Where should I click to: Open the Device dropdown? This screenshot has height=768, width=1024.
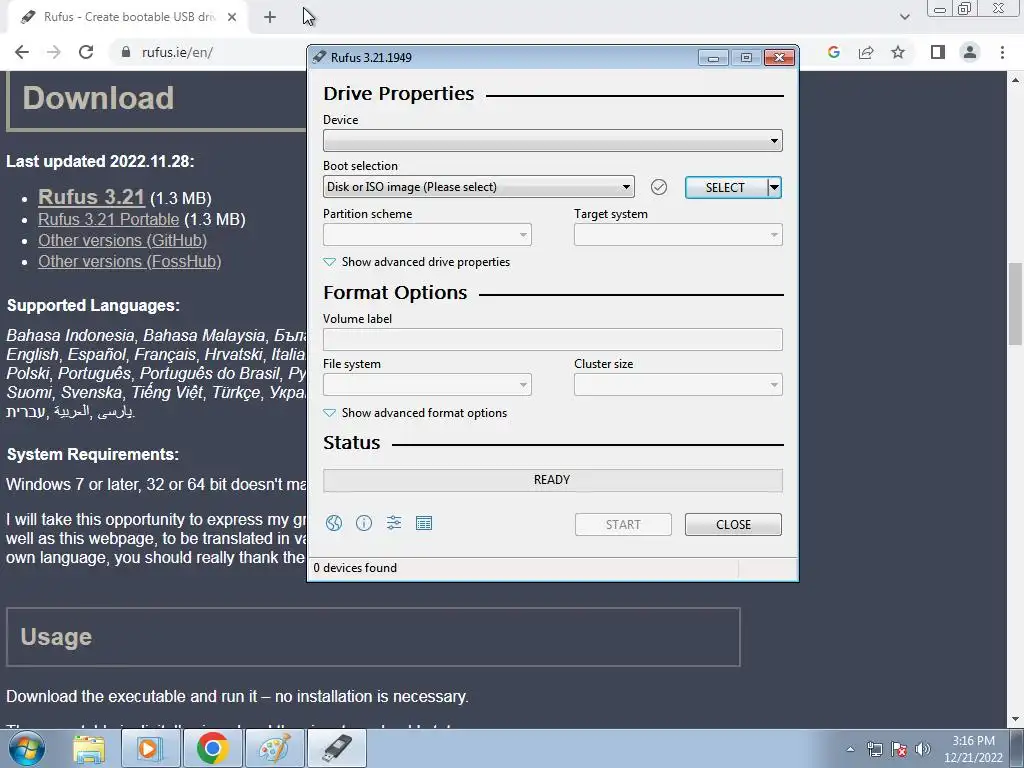[552, 140]
